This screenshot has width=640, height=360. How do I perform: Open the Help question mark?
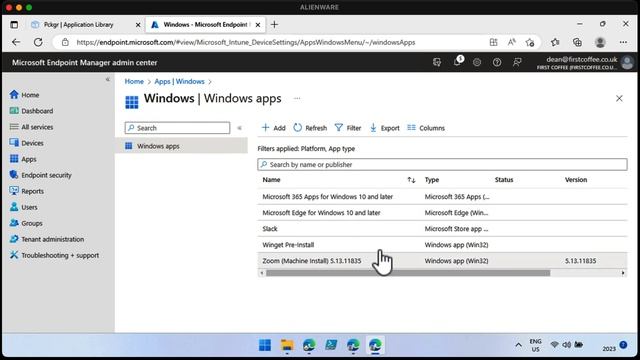[497, 62]
